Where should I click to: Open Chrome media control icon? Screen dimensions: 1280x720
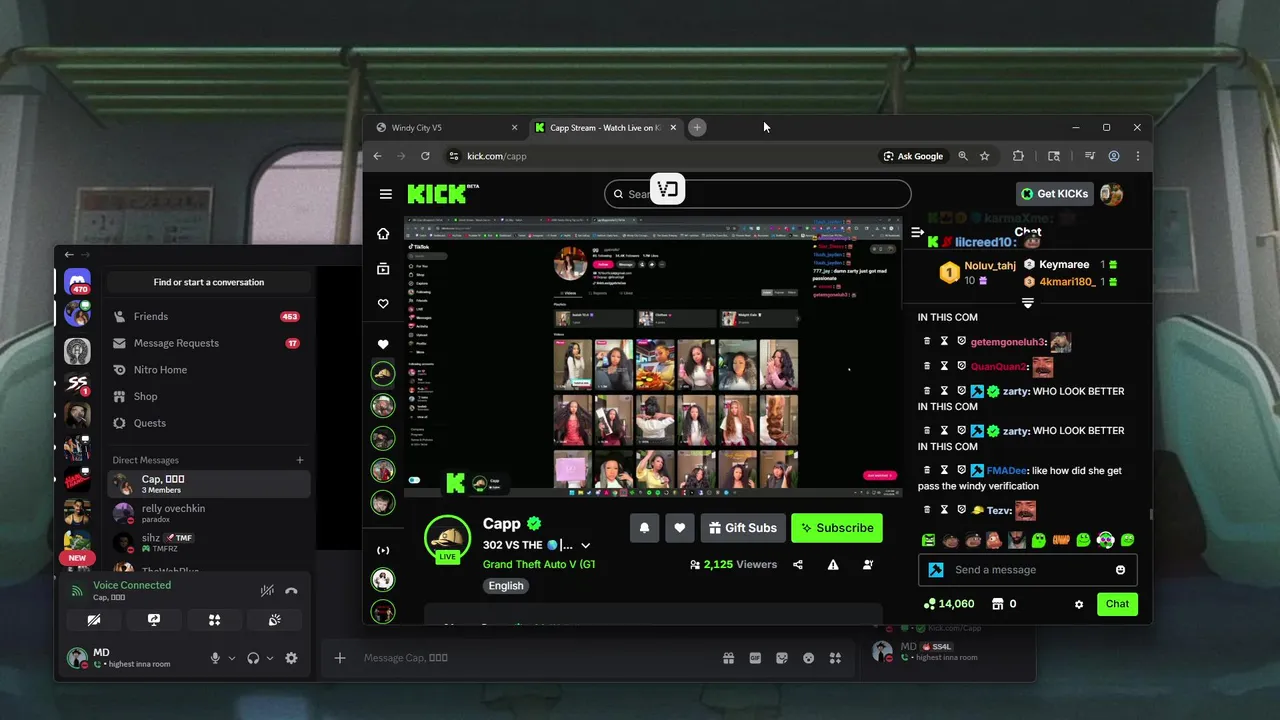[x=1089, y=156]
